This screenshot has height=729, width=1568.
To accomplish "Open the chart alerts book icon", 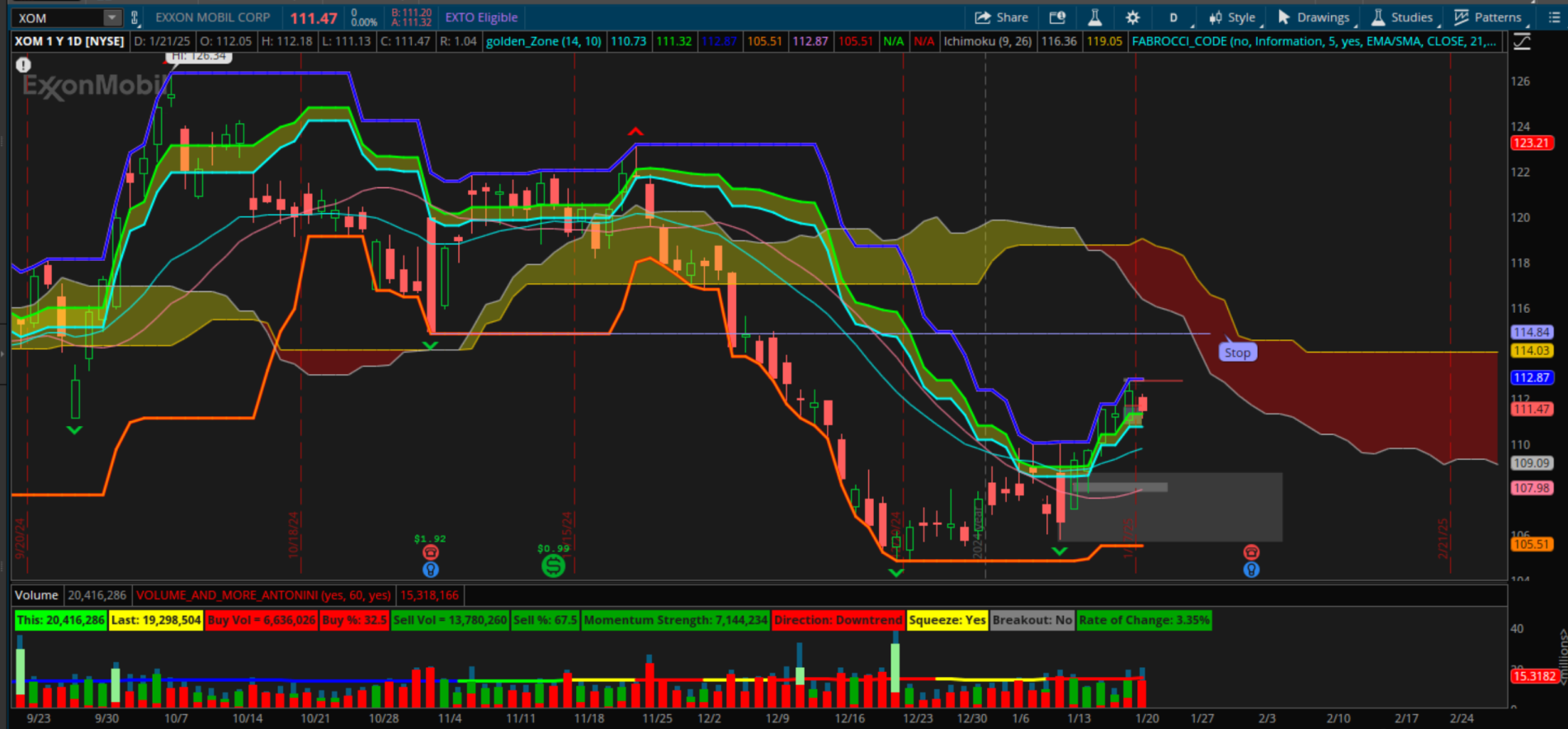I will point(1057,17).
